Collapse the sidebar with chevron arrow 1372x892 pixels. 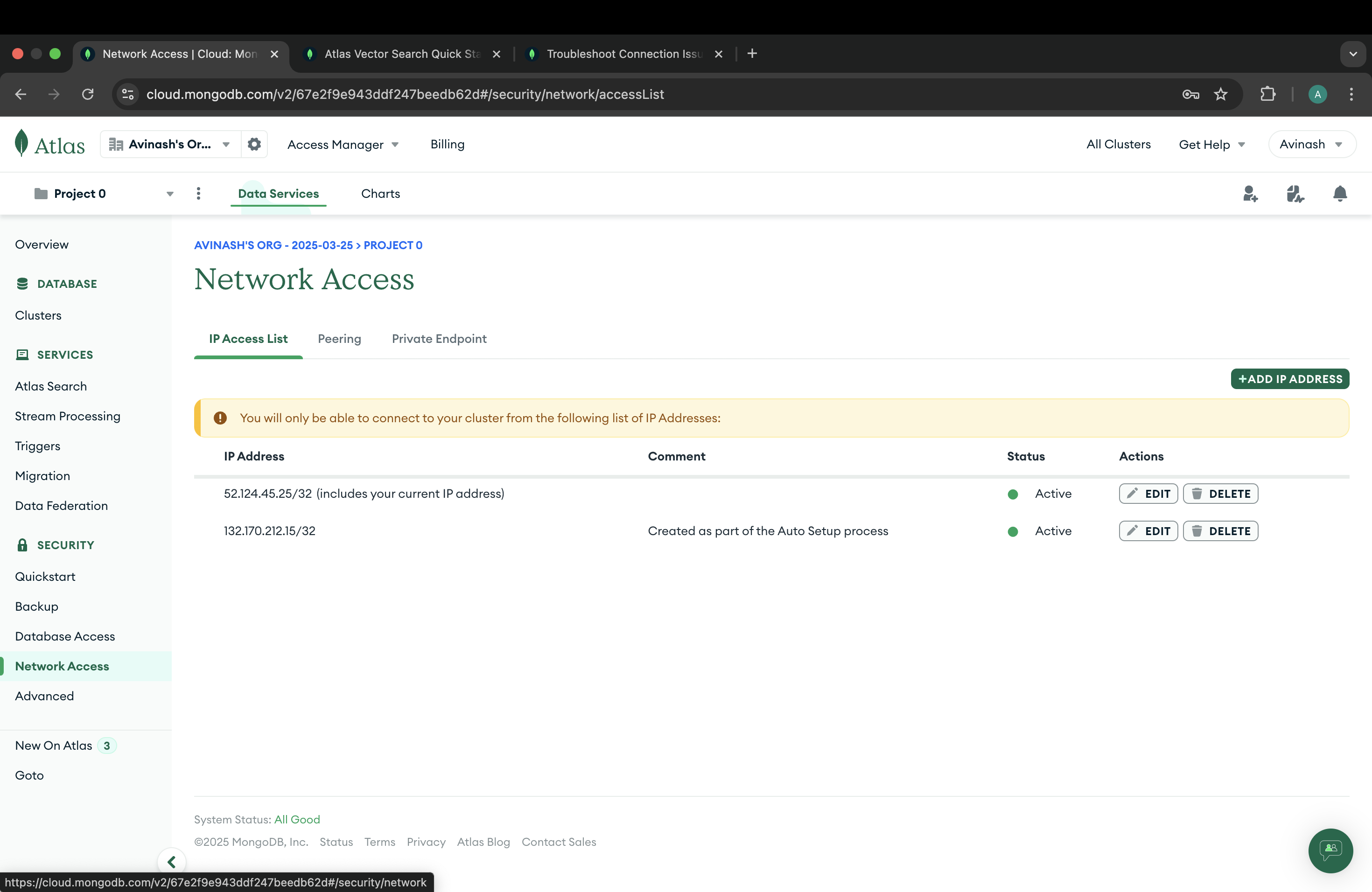click(x=171, y=862)
